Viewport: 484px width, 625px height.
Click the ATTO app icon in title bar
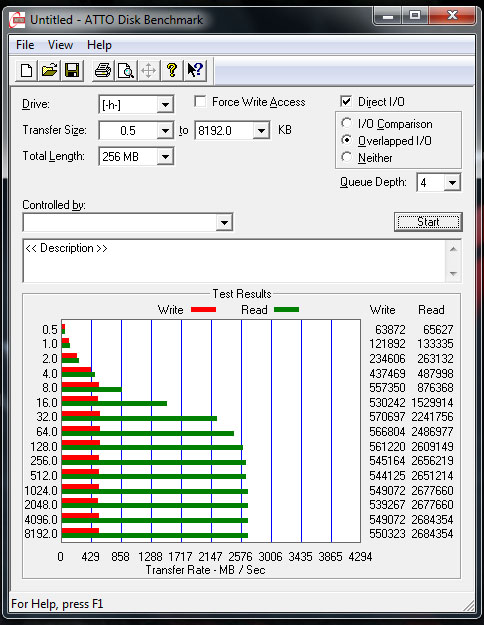pos(17,20)
